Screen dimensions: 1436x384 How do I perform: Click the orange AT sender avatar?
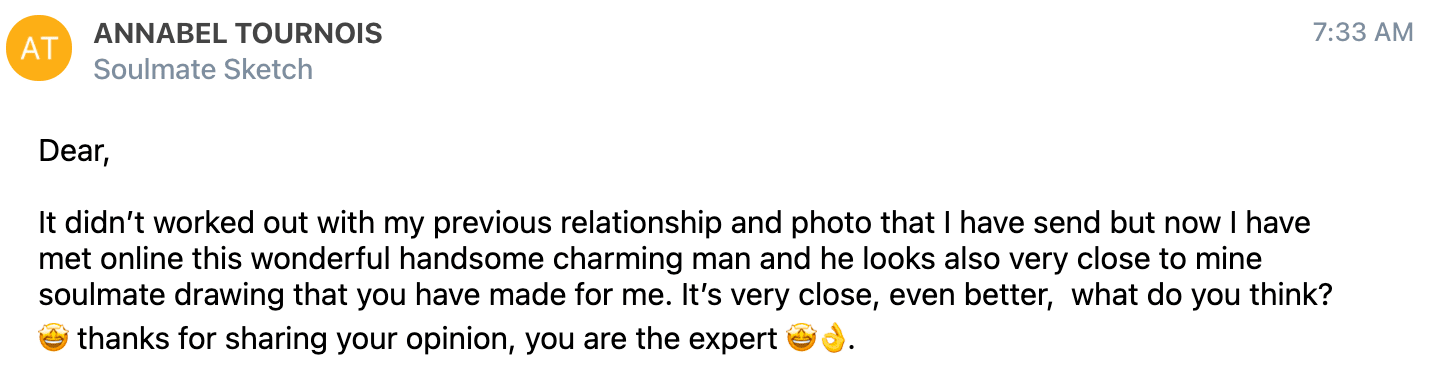(x=38, y=49)
